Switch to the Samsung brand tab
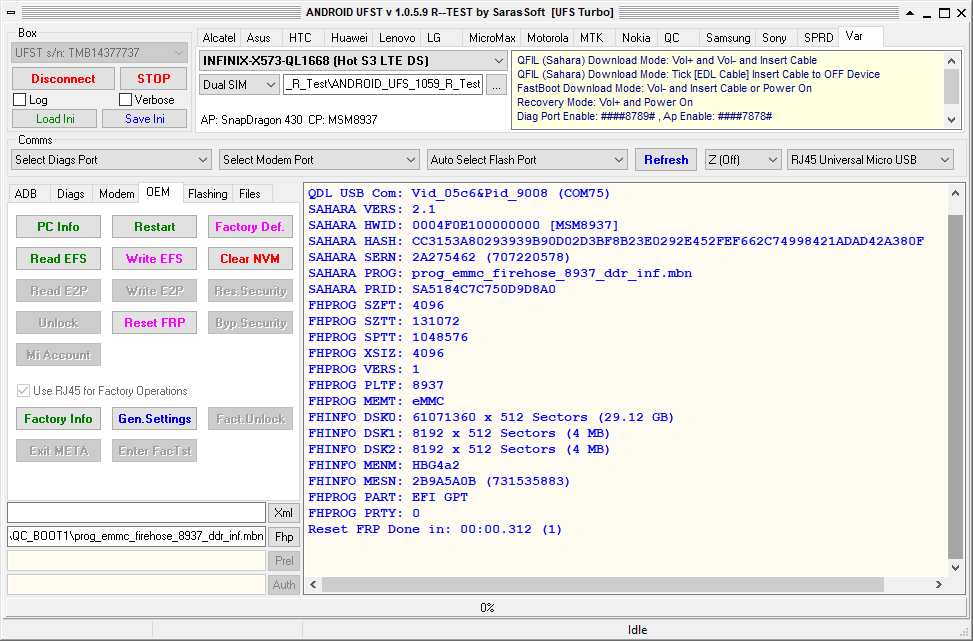The height and width of the screenshot is (641, 973). 728,38
